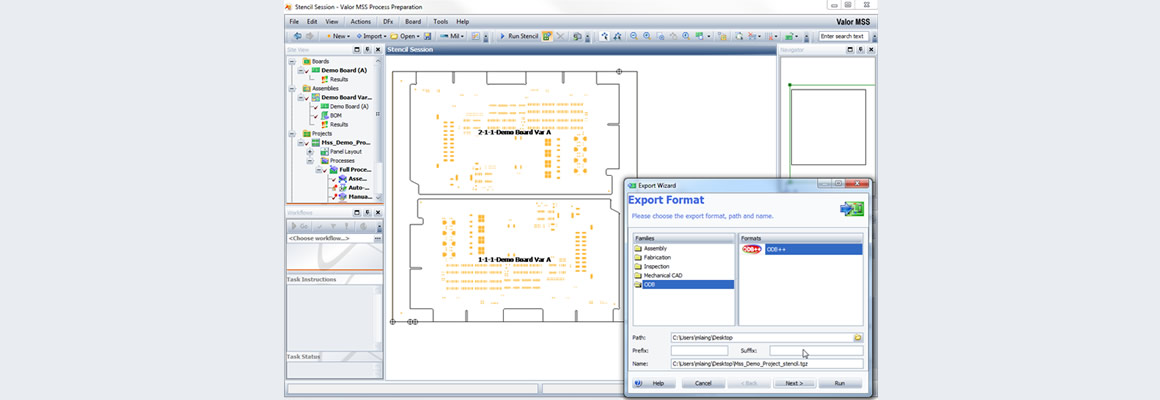Click the Browse folder icon beside Path field

(857, 337)
